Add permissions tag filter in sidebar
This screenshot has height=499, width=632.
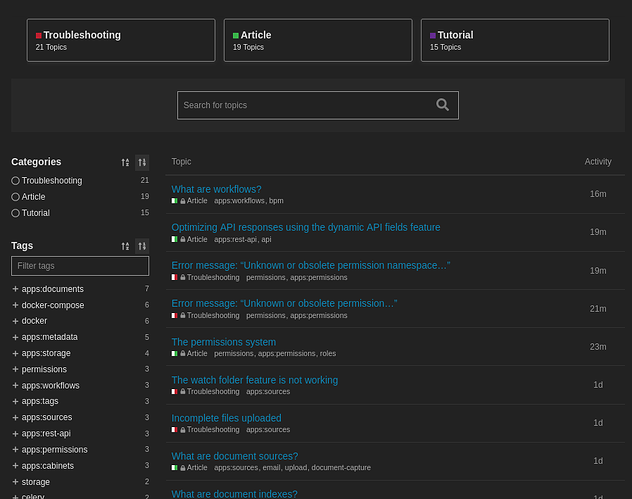click(15, 369)
